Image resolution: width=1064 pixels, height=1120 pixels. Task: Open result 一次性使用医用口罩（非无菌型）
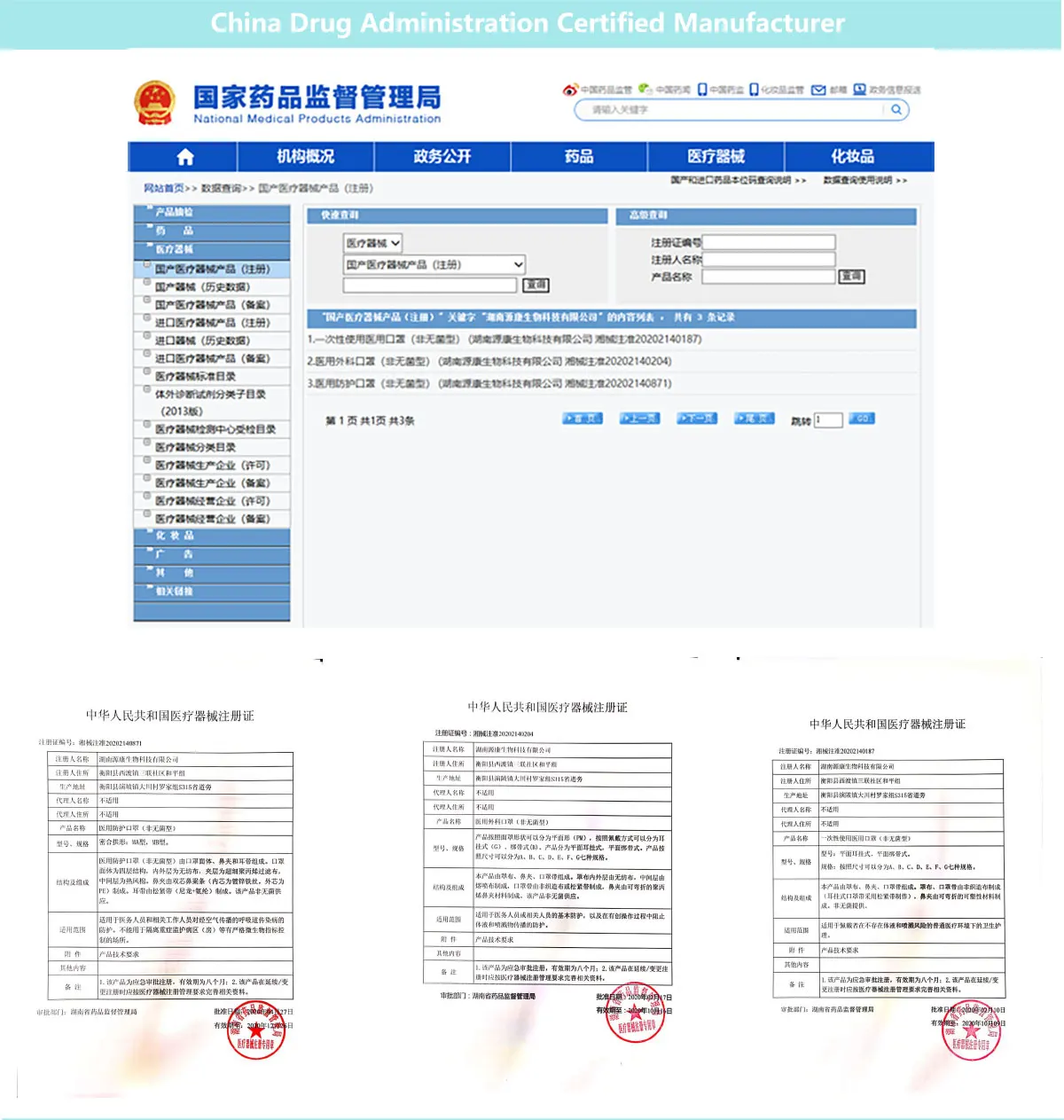[505, 339]
